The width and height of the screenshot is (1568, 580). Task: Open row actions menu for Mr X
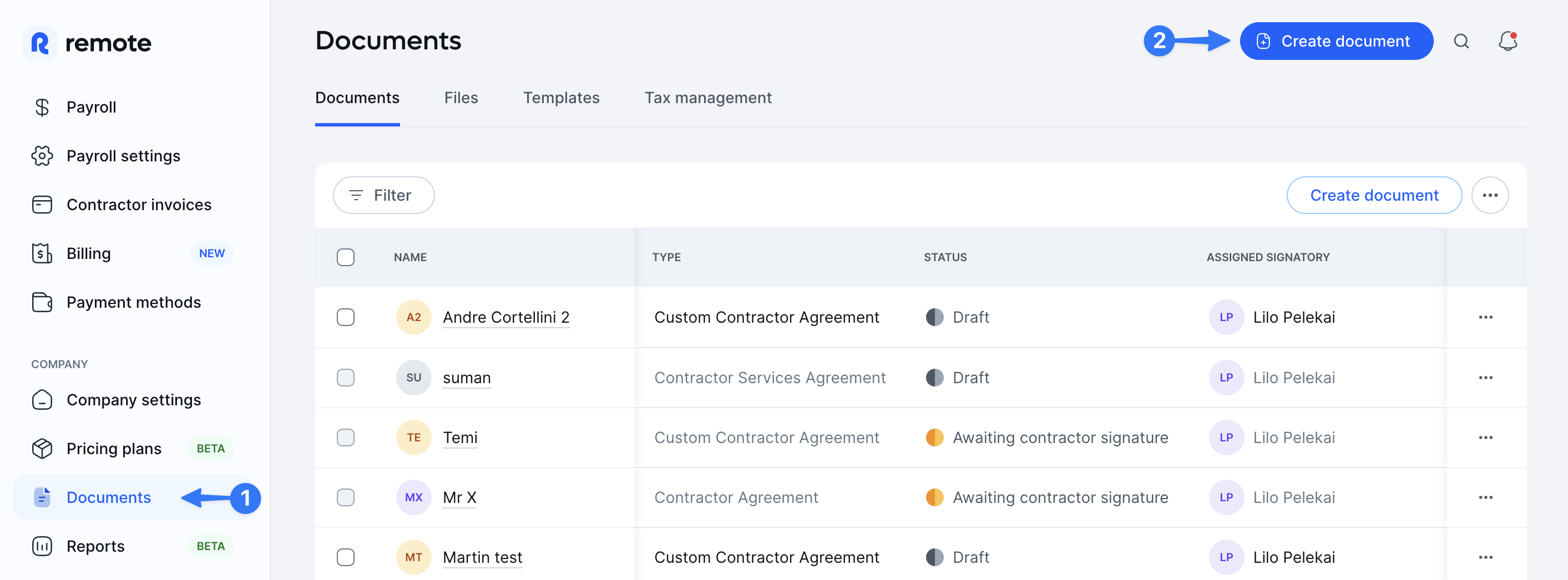click(x=1485, y=497)
